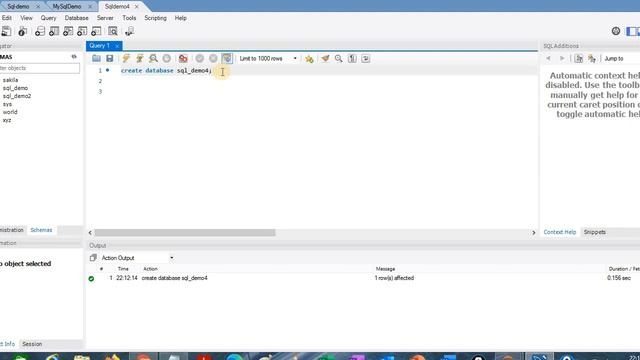The width and height of the screenshot is (640, 360).
Task: Create a new function toolbar icon
Action: [96, 31]
